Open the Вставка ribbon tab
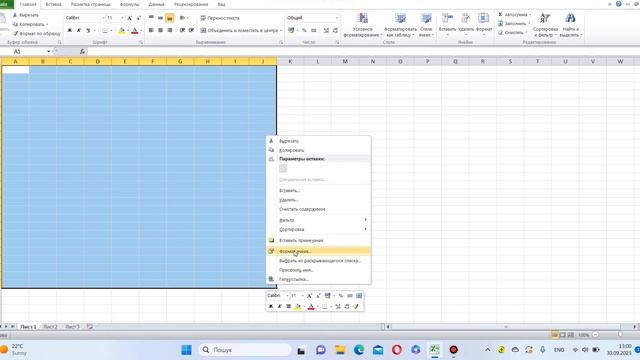 coord(53,4)
